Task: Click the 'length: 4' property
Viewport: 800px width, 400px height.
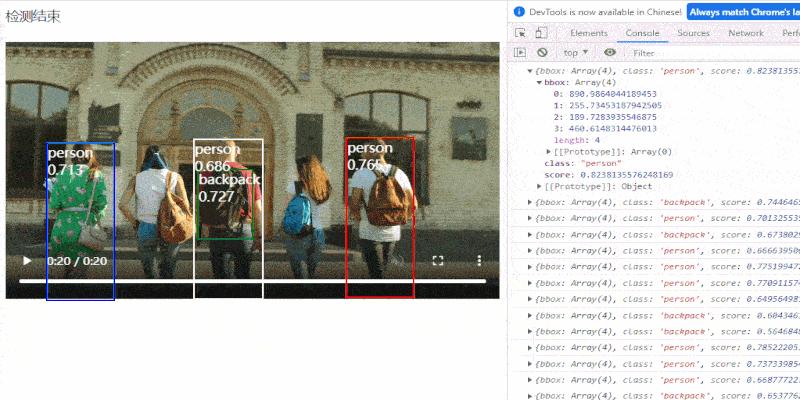Action: coord(577,140)
